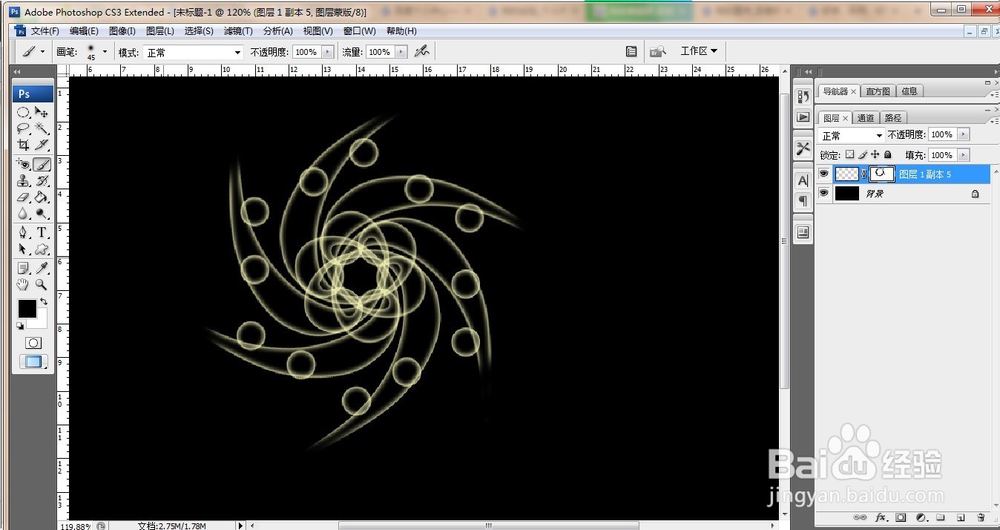Screen dimensions: 1000x530
Task: Select the Lasso tool
Action: [24, 129]
